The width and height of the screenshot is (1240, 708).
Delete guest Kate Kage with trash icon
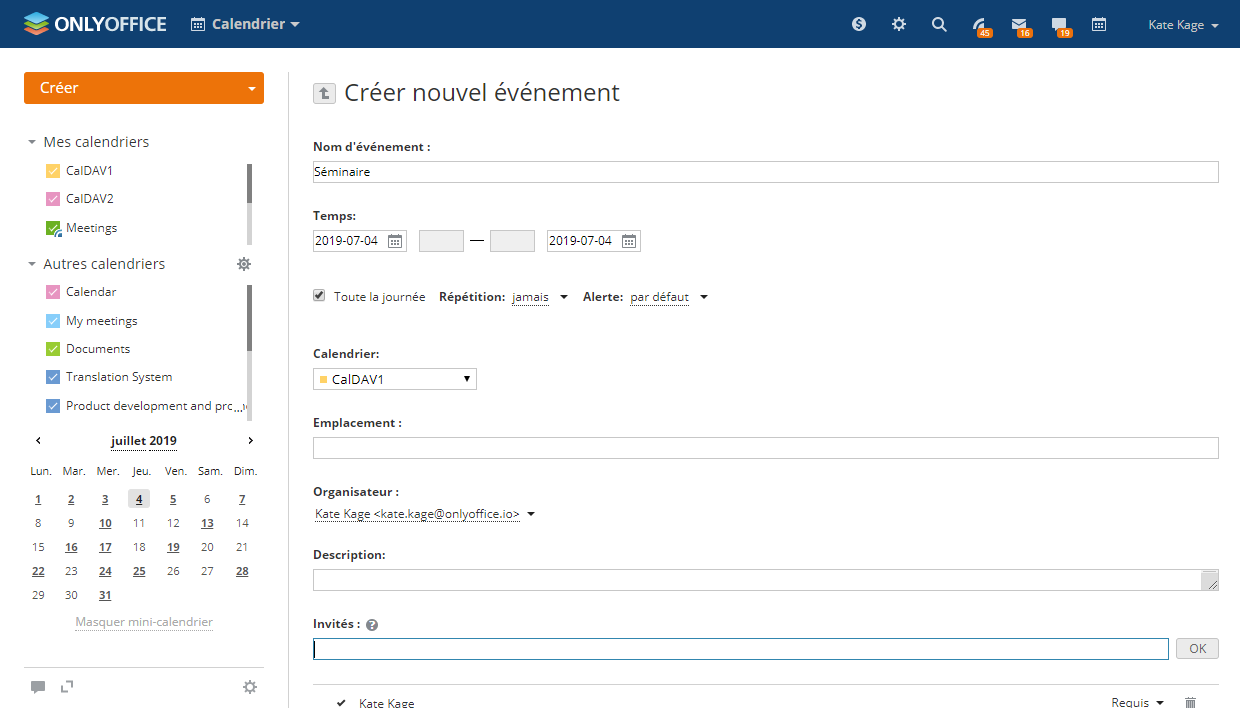1190,703
